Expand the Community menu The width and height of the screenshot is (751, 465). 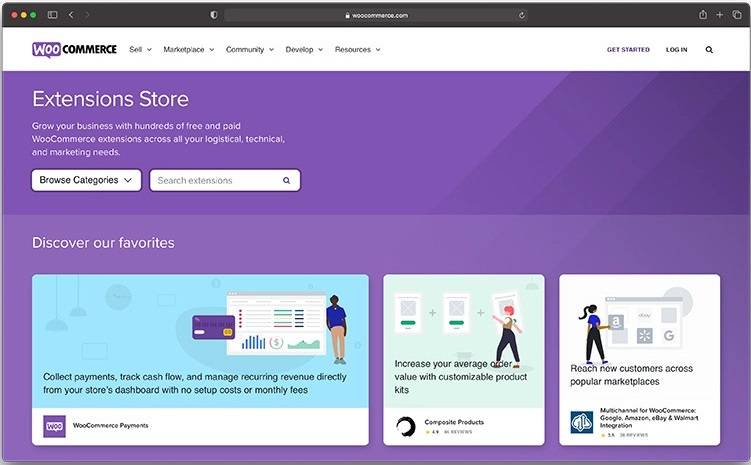250,49
